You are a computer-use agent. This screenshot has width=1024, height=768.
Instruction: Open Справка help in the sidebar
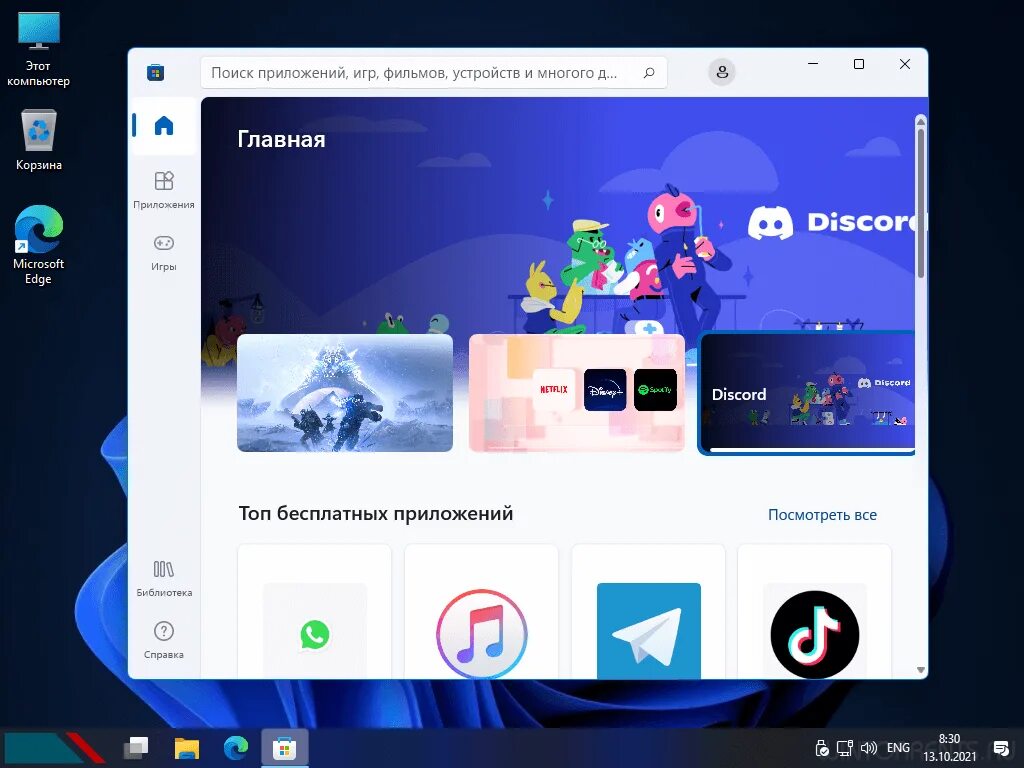tap(164, 641)
